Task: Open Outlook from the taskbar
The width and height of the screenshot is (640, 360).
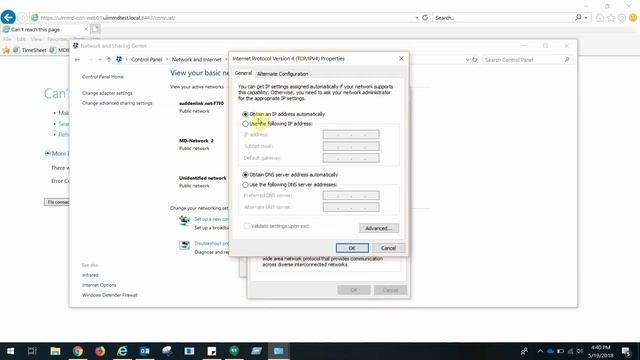Action: pyautogui.click(x=144, y=351)
